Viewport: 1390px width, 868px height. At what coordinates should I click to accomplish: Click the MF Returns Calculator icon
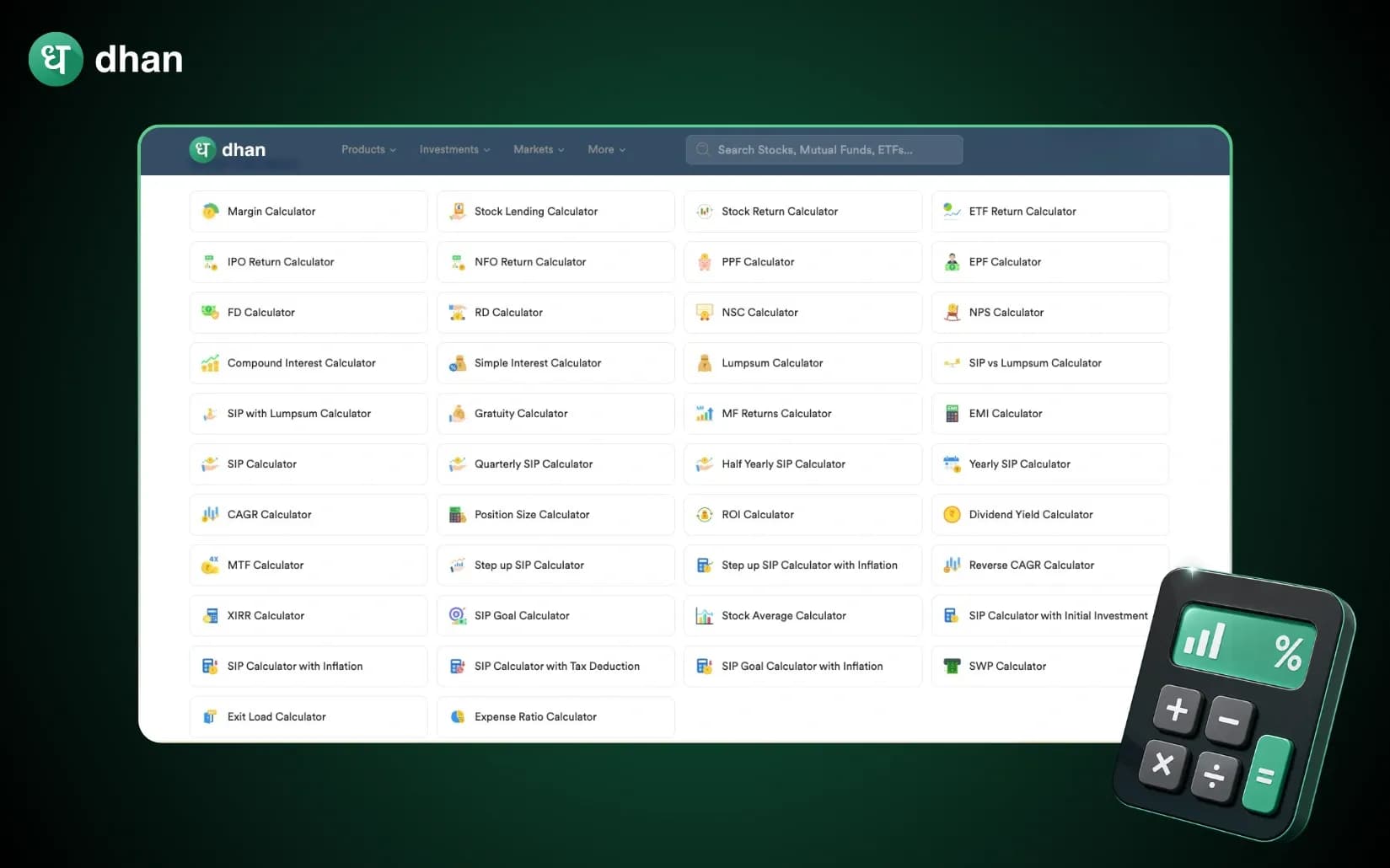pyautogui.click(x=705, y=414)
